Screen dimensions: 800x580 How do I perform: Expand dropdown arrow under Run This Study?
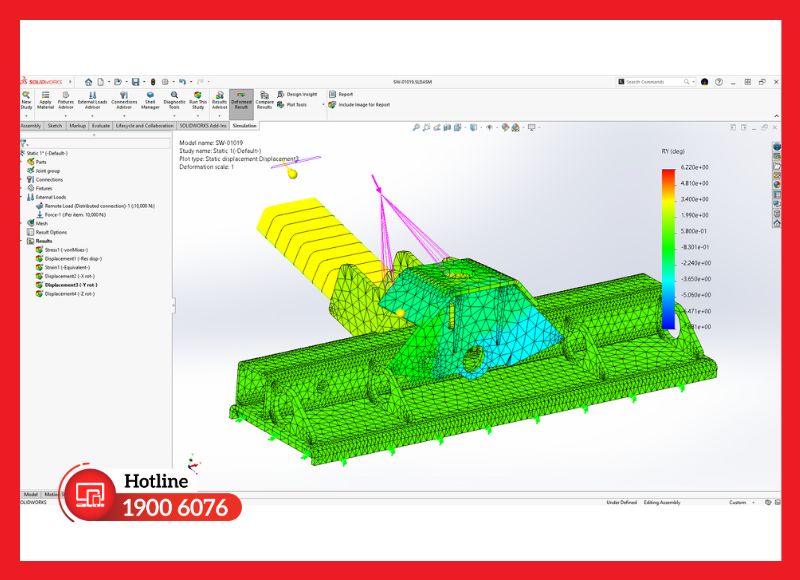(198, 116)
